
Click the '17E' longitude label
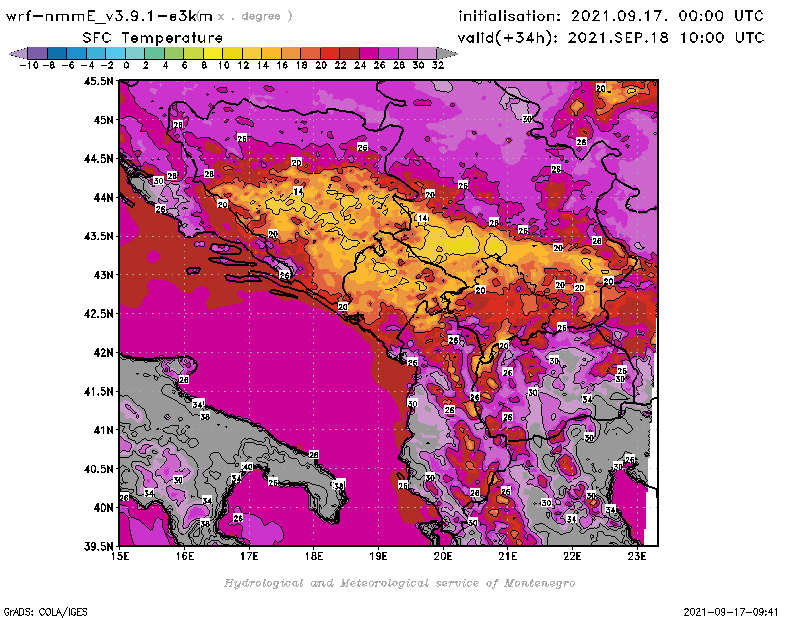tap(249, 556)
